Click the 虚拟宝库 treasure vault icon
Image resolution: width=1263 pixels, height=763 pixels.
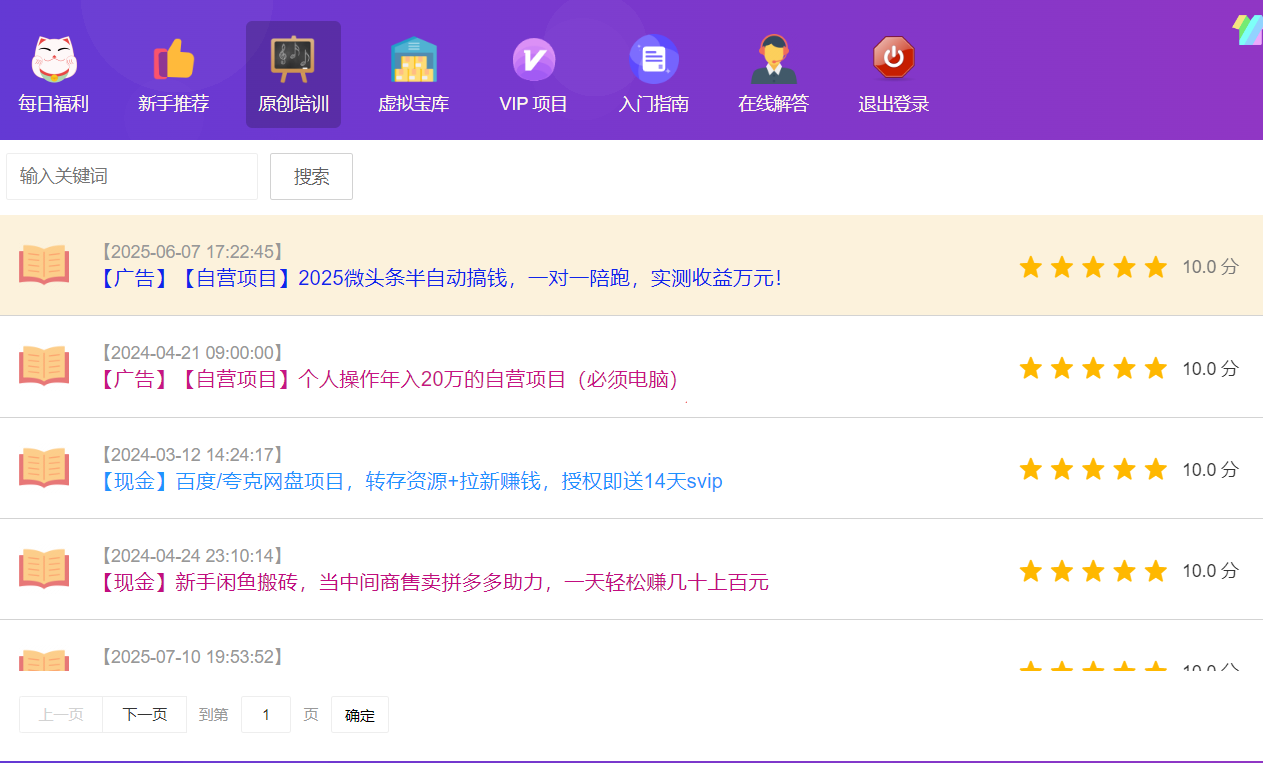(x=413, y=58)
